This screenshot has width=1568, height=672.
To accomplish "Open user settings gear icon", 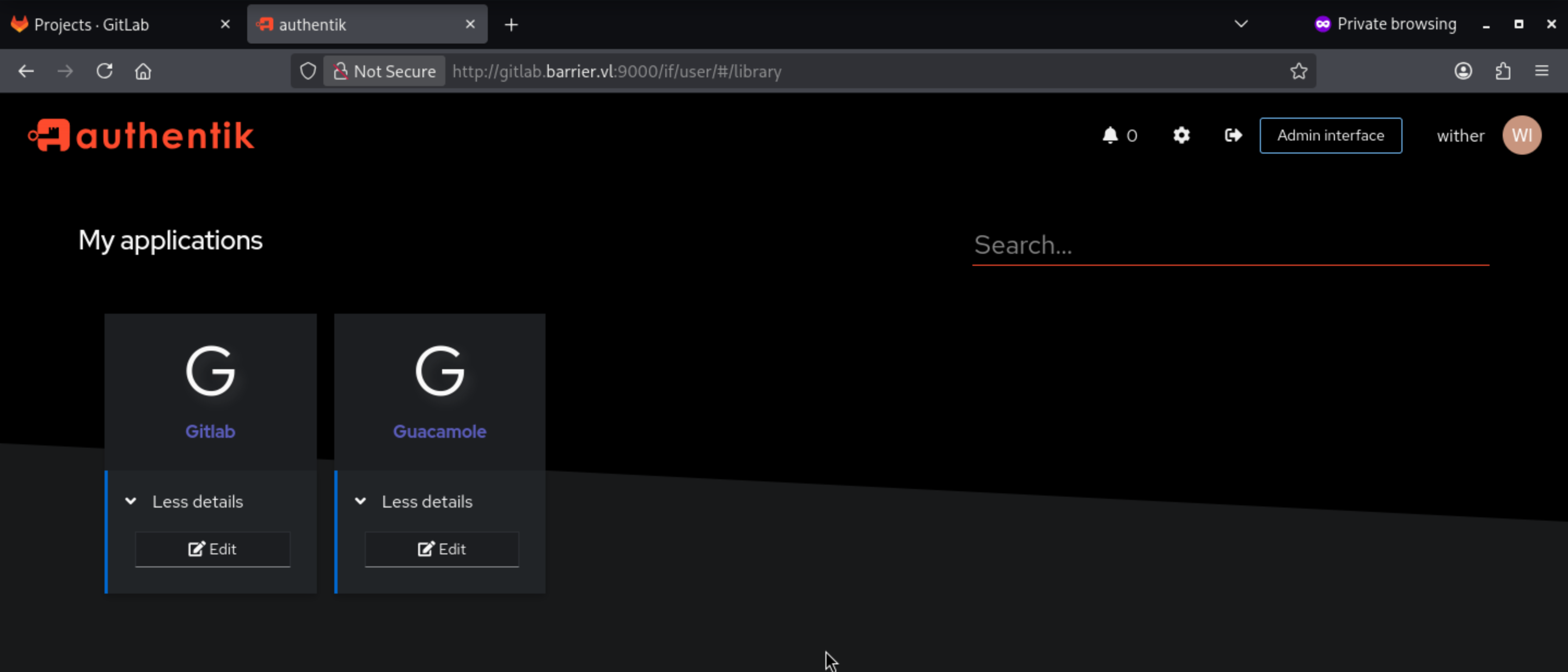I will point(1181,135).
